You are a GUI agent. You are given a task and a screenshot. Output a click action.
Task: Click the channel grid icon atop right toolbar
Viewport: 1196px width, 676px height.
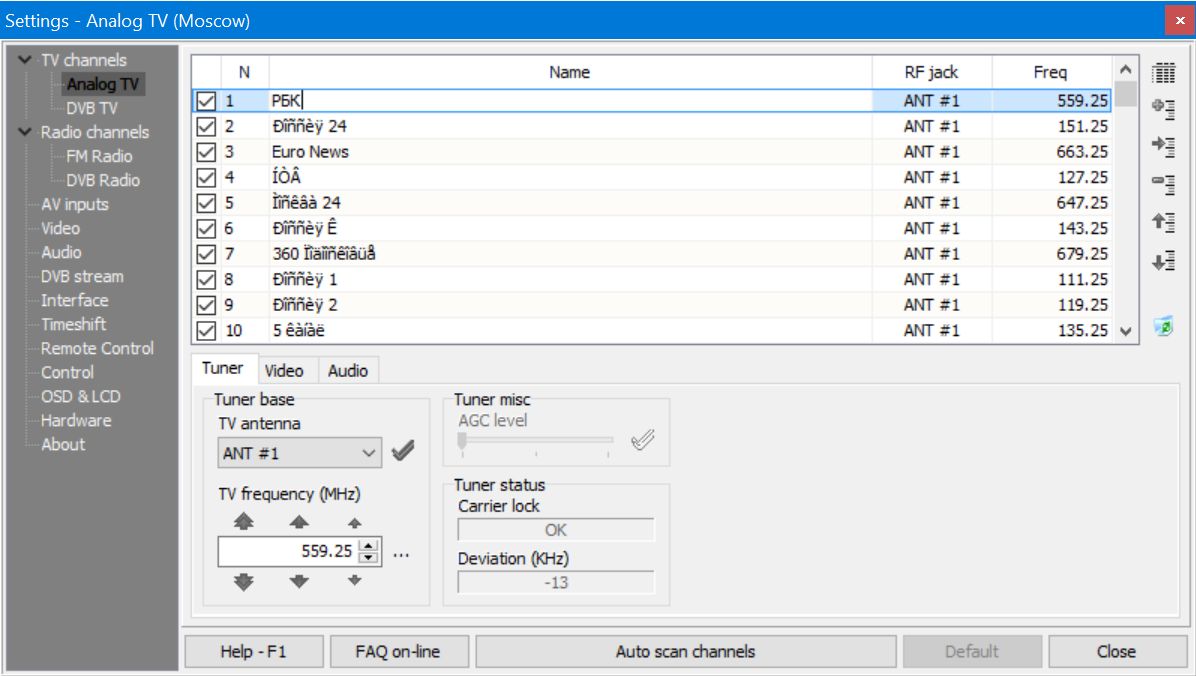coord(1162,72)
